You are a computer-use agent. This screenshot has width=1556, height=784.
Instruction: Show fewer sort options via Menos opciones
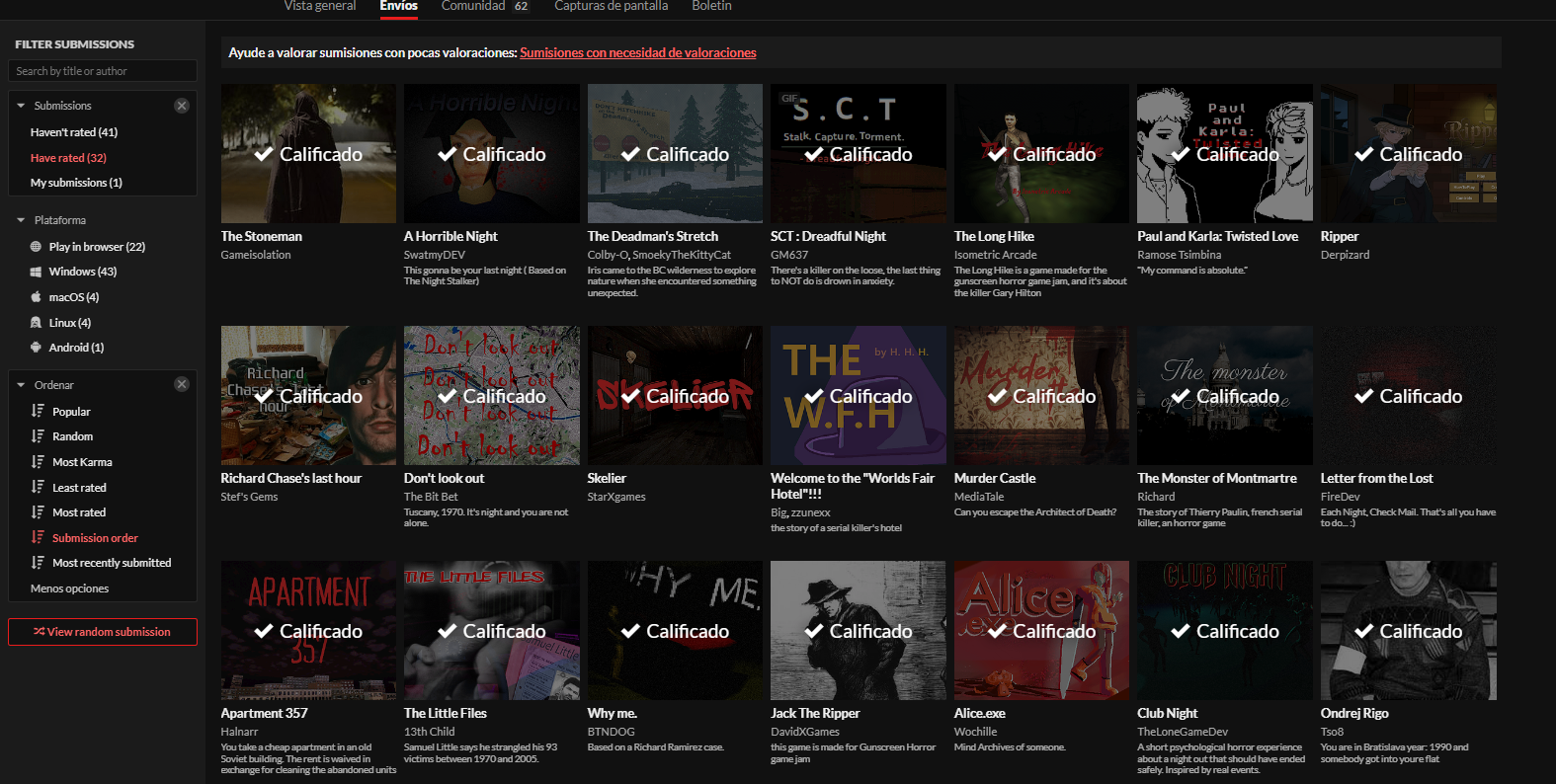tap(69, 588)
